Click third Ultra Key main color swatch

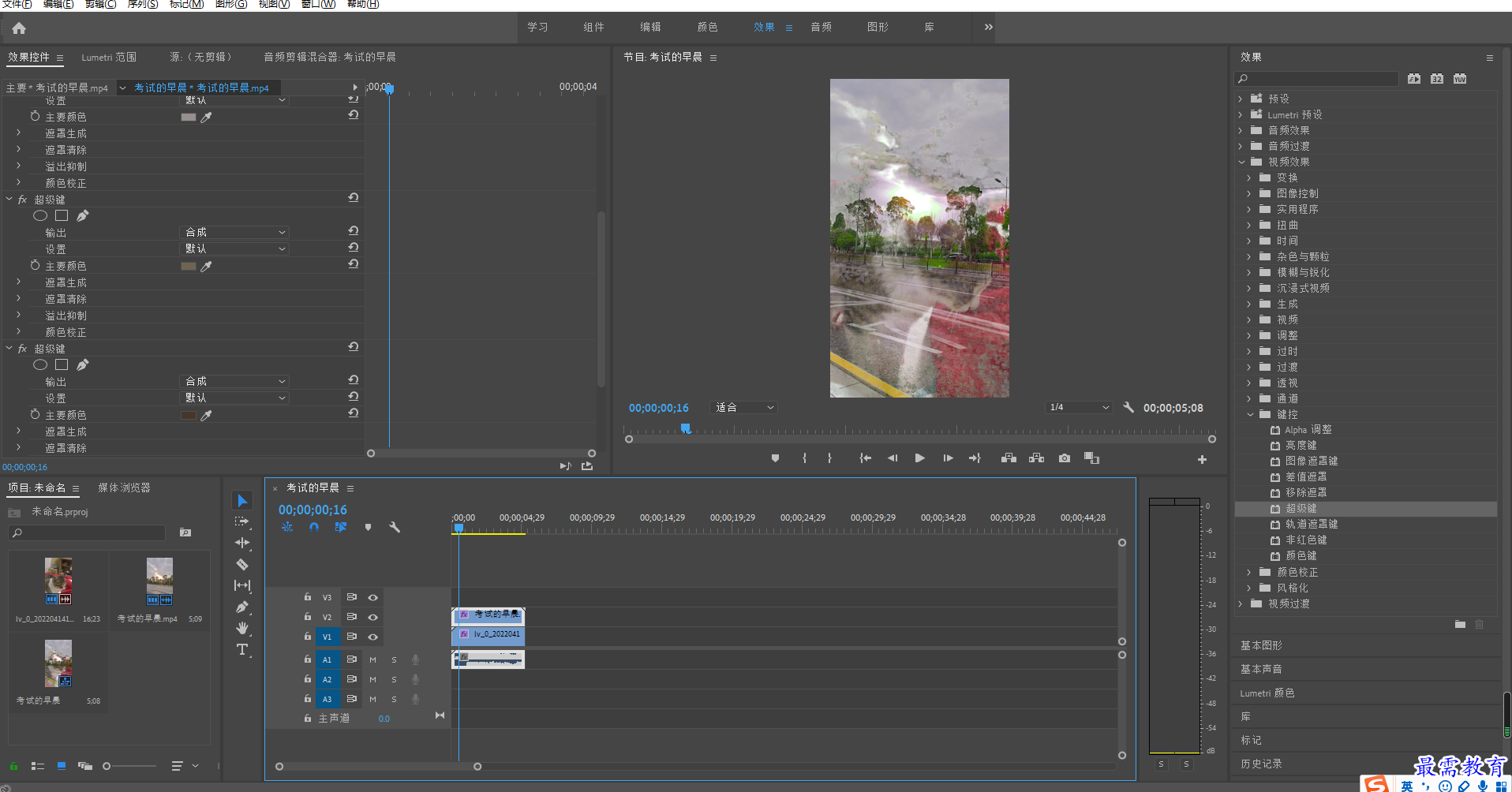[189, 415]
